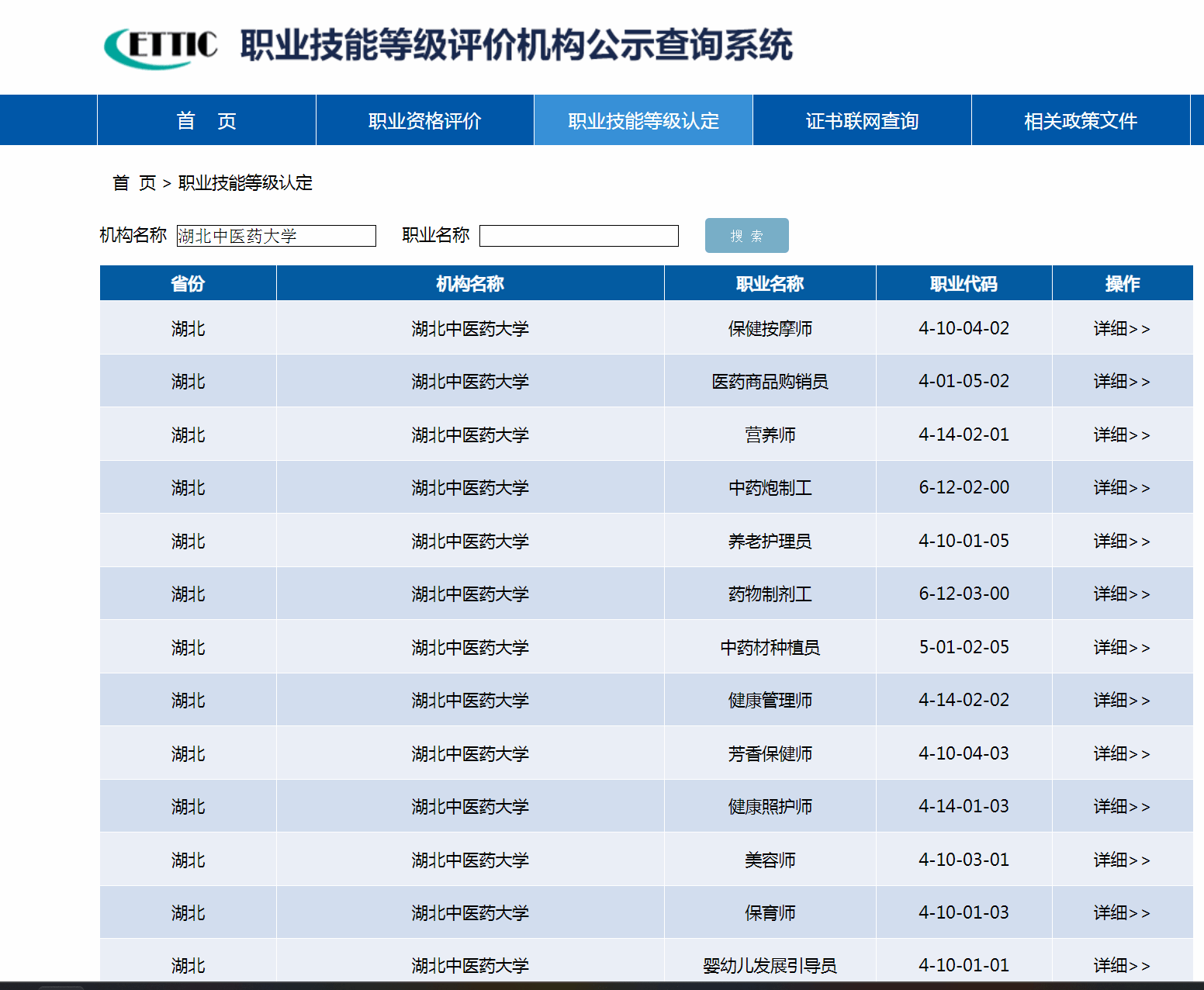Image resolution: width=1204 pixels, height=990 pixels.
Task: Click occupation code 6-12-03-00
Action: 964,594
